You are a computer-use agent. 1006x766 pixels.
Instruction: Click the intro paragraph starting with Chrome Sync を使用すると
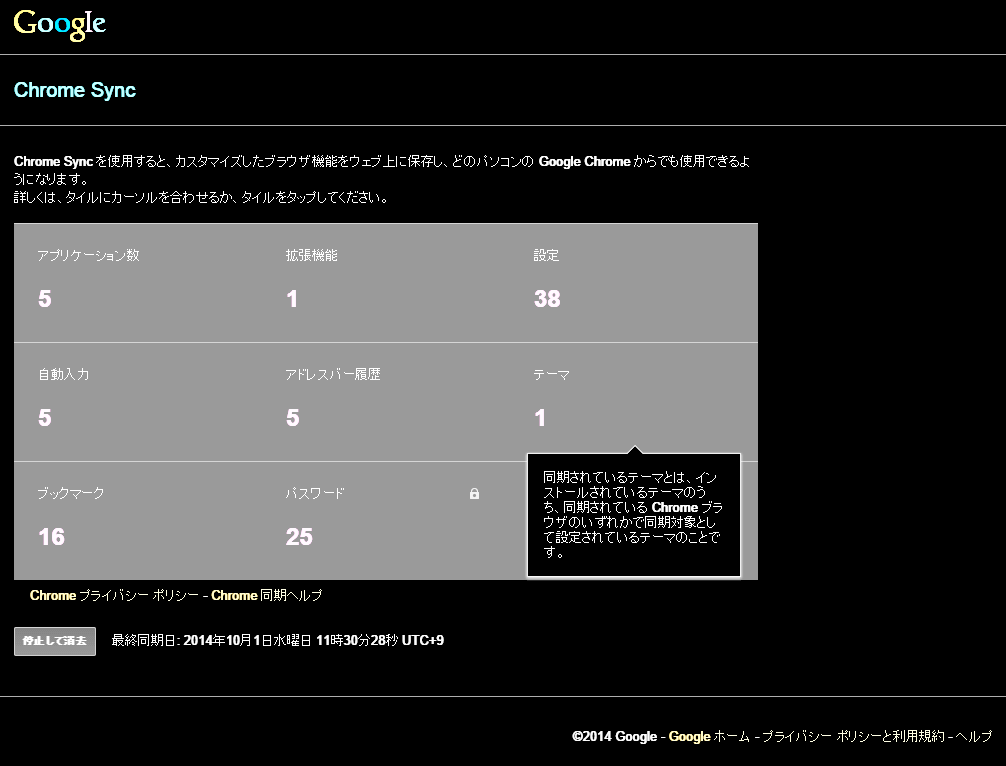point(382,170)
